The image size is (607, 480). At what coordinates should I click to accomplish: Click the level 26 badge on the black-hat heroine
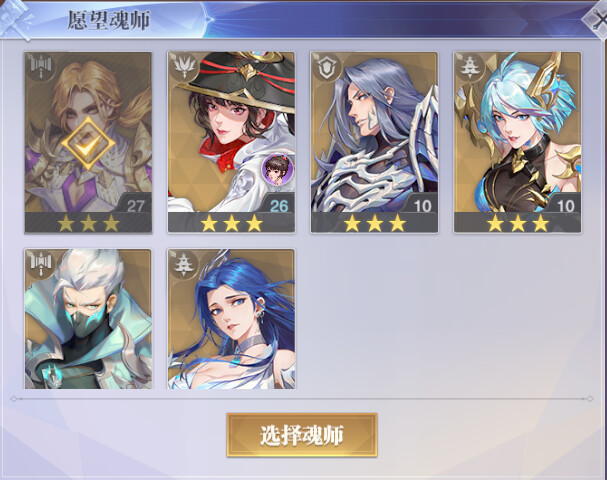279,205
